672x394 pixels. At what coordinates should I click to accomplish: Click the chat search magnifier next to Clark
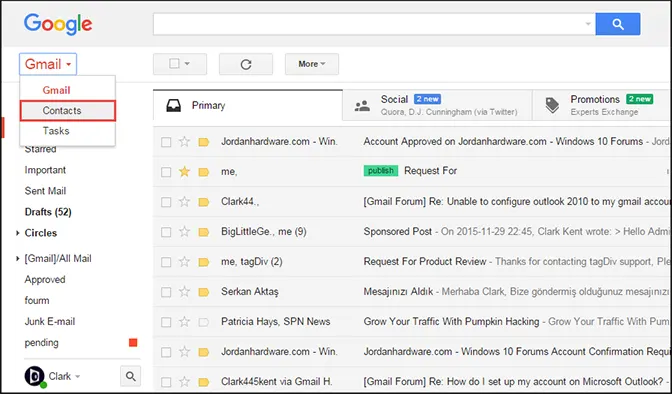tap(130, 376)
